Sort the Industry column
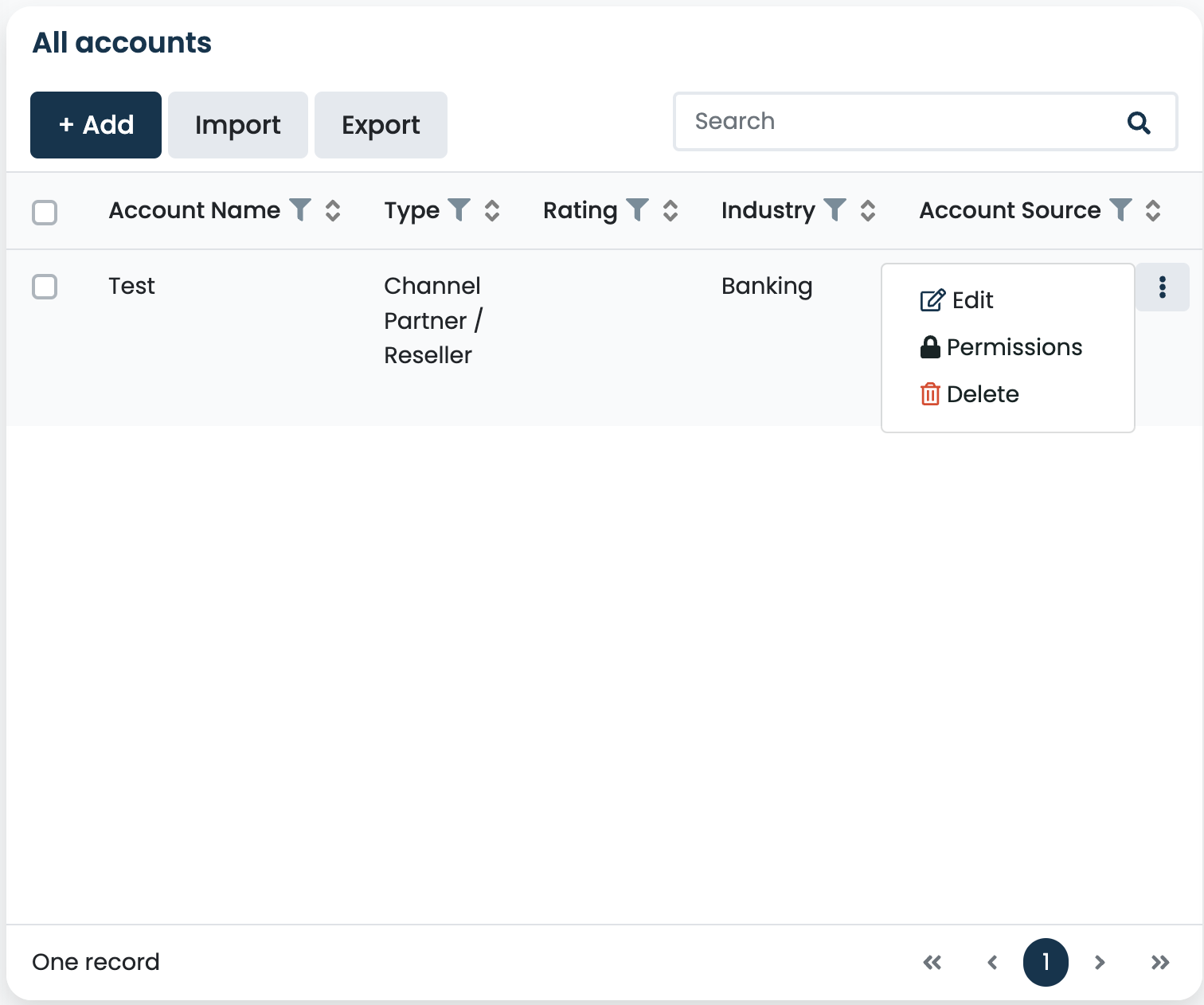This screenshot has width=1204, height=1005. (x=868, y=210)
